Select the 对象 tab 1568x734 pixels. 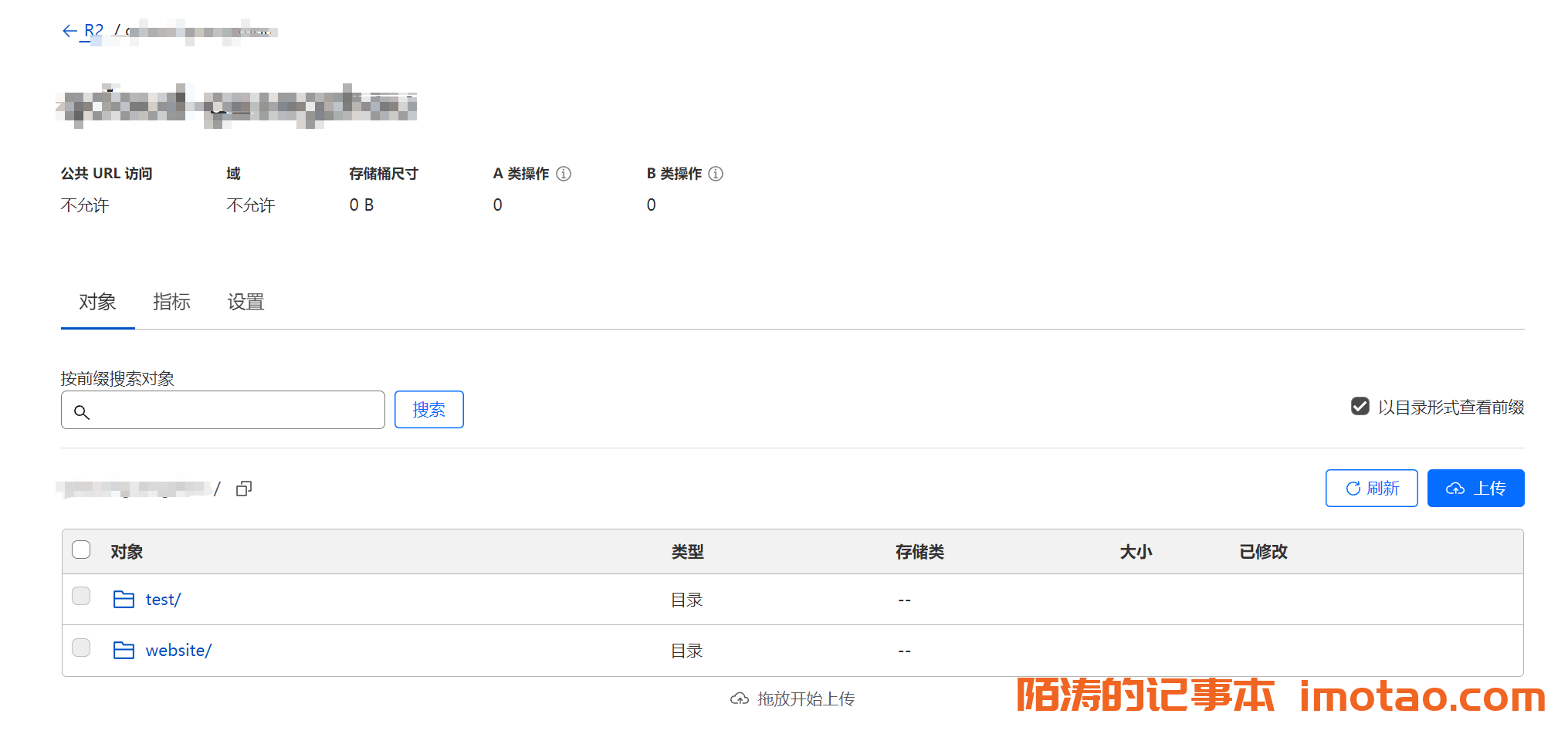click(97, 302)
